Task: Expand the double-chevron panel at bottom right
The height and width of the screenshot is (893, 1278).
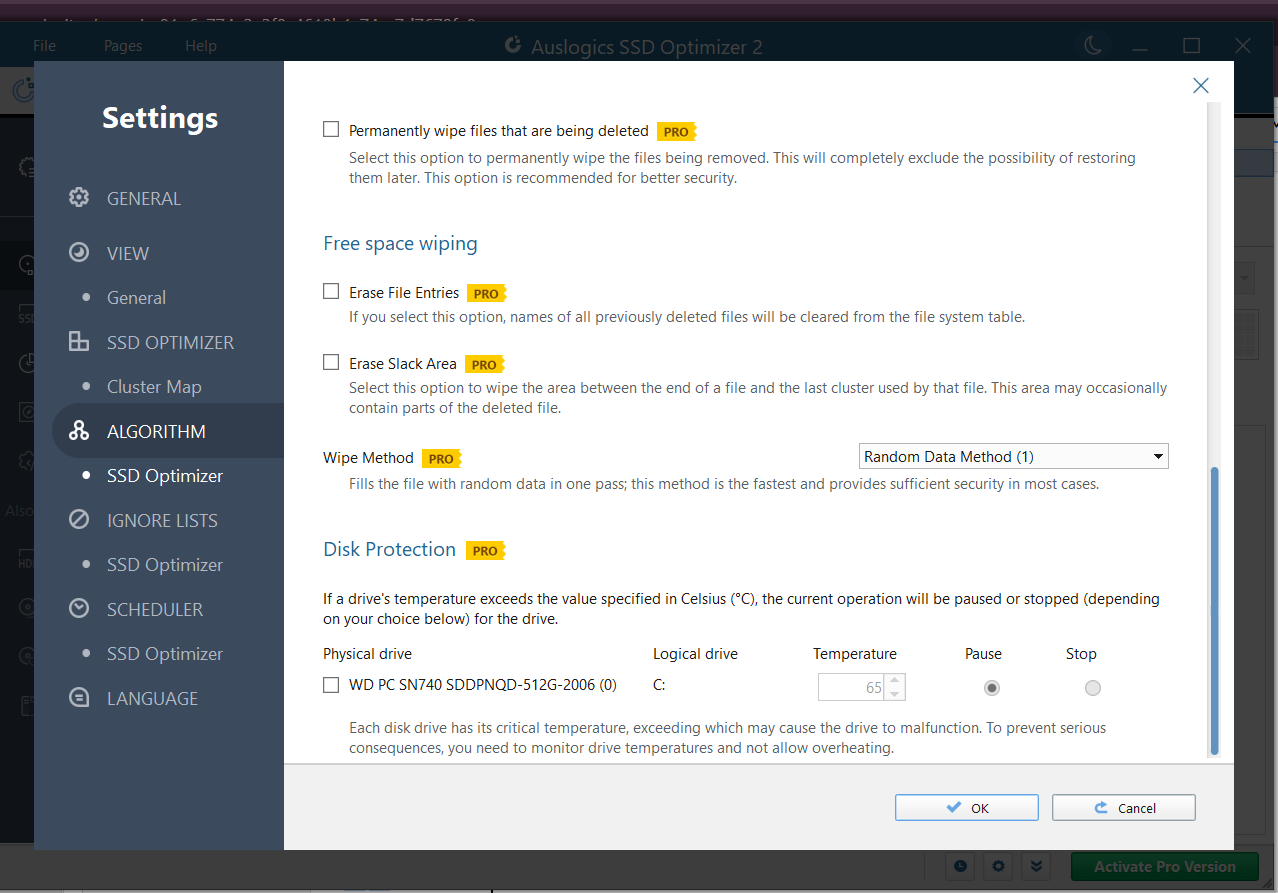Action: tap(1036, 867)
